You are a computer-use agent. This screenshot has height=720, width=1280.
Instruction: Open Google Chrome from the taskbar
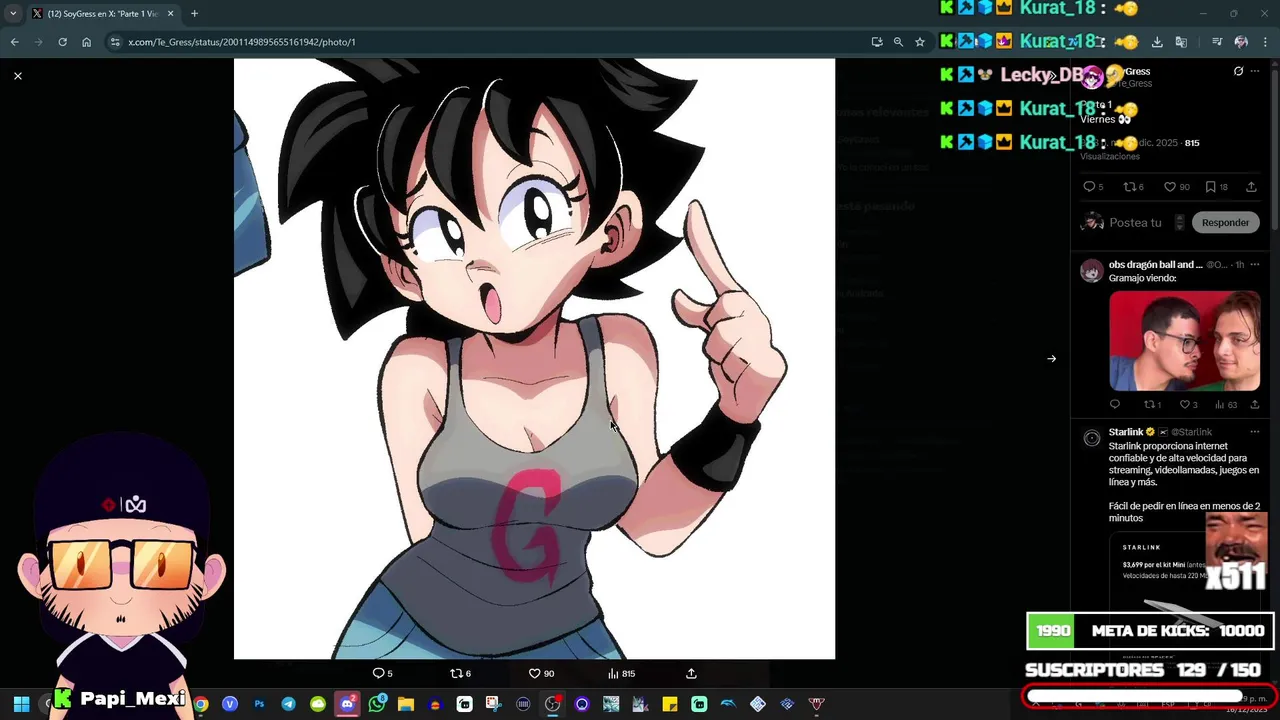click(201, 704)
